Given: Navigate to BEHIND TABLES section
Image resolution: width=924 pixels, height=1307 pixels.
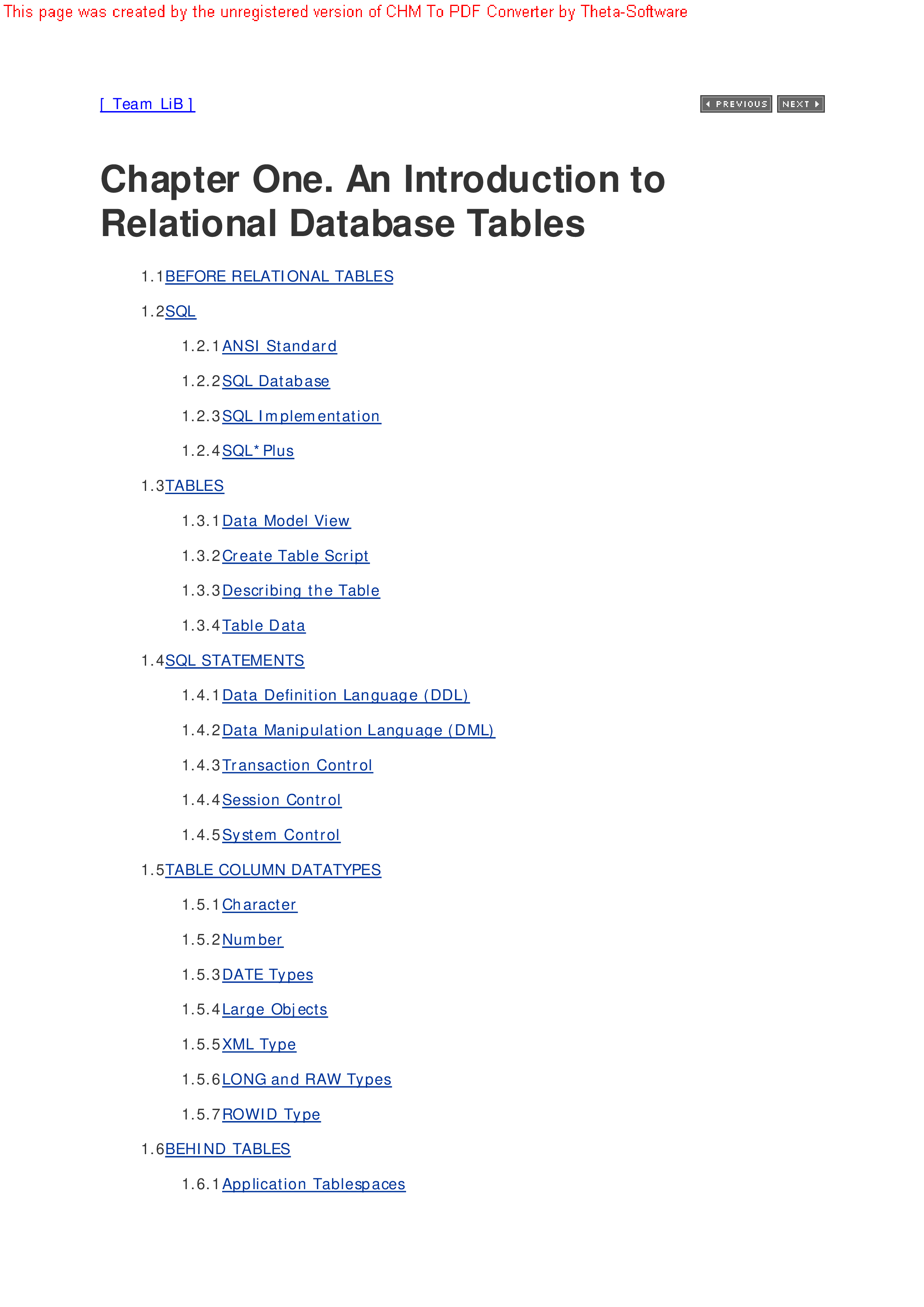Looking at the screenshot, I should click(227, 1149).
